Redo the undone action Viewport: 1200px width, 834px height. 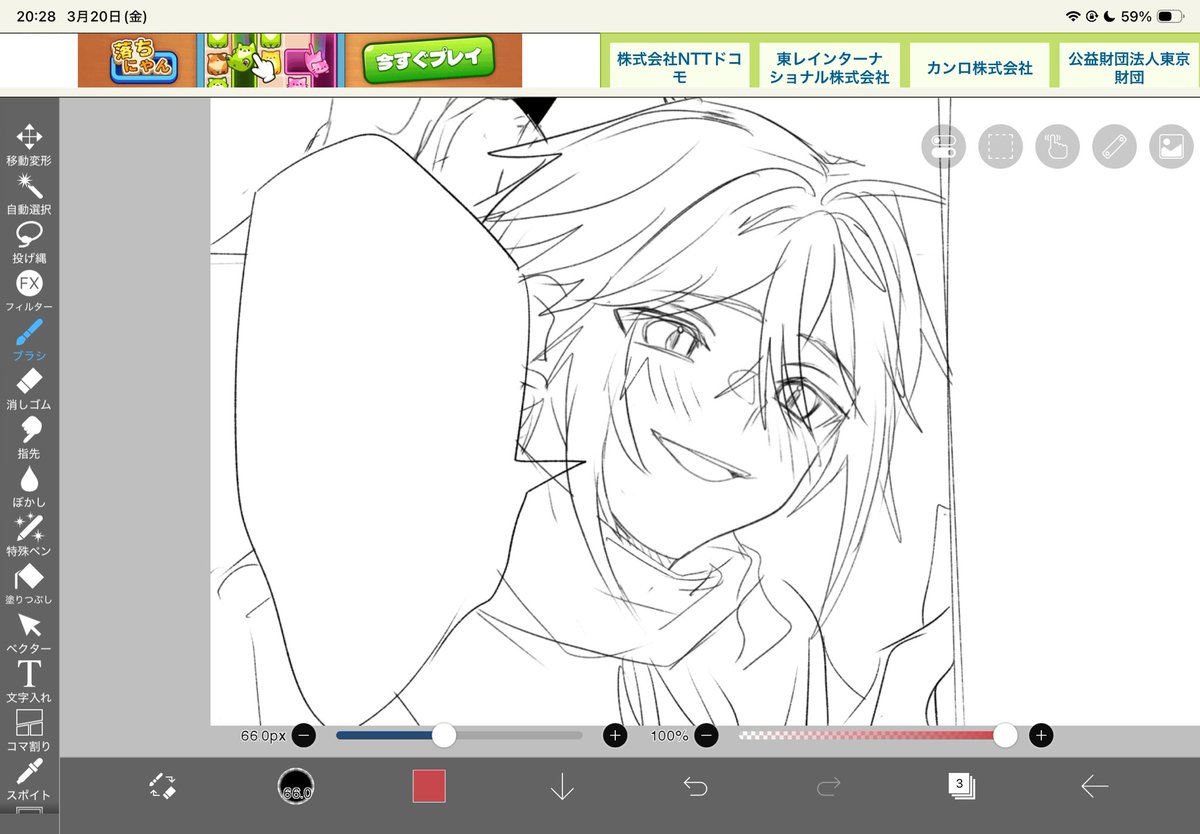pos(828,786)
